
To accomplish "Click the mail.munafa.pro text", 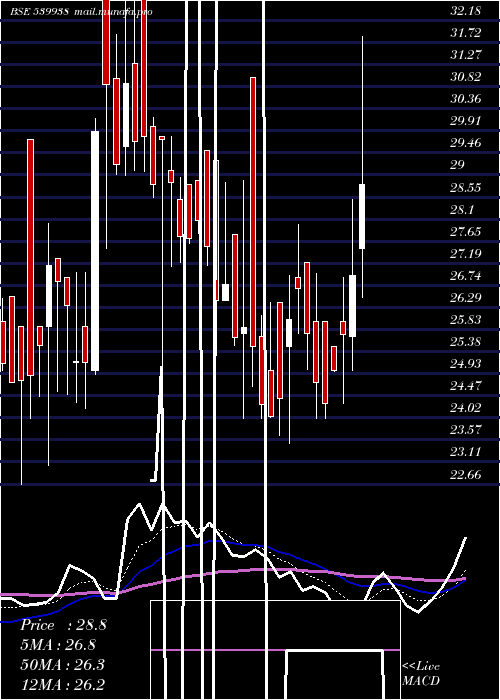I will (x=112, y=11).
